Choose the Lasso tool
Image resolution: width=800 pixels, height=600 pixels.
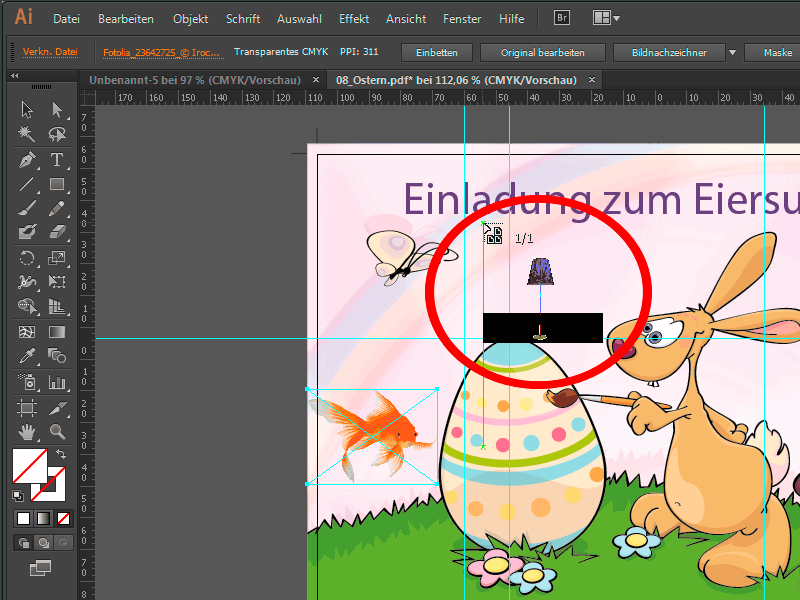click(x=57, y=134)
